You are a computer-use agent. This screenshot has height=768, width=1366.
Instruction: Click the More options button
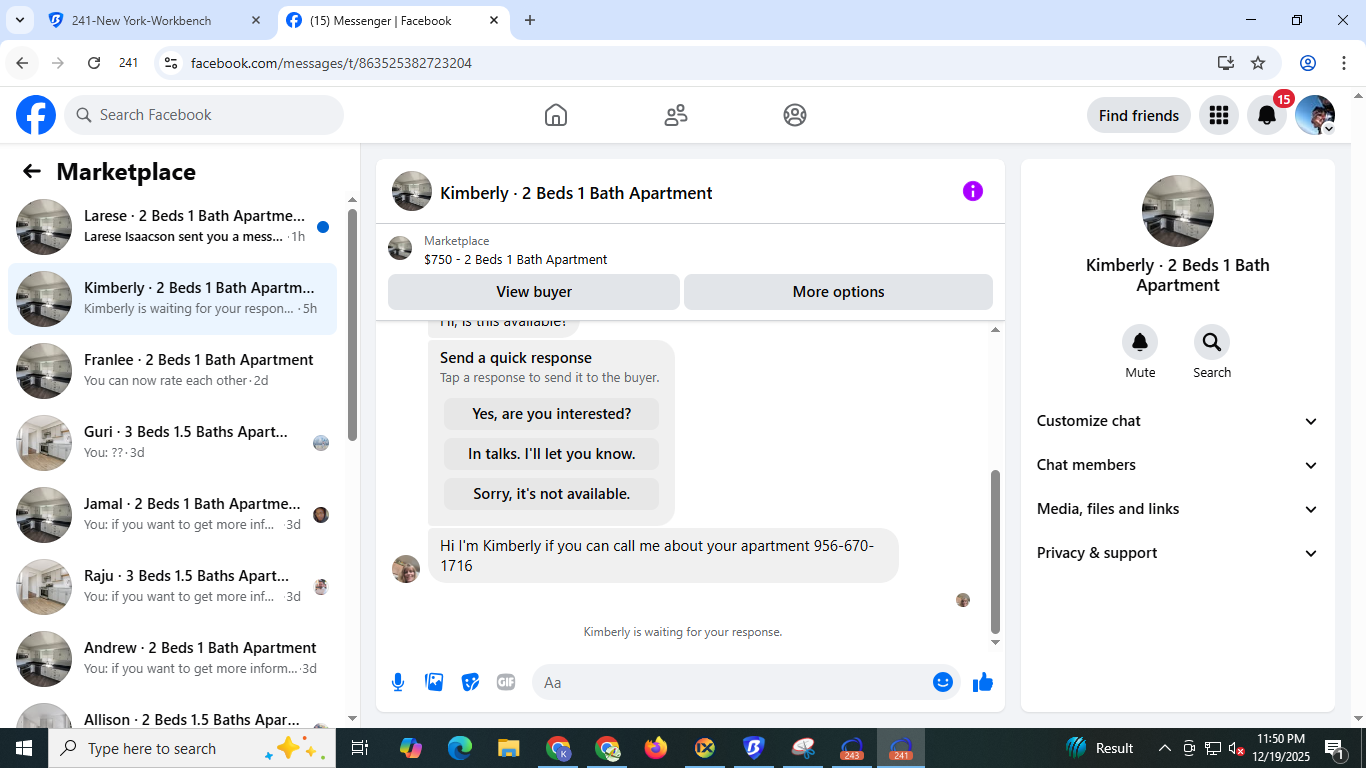tap(838, 292)
